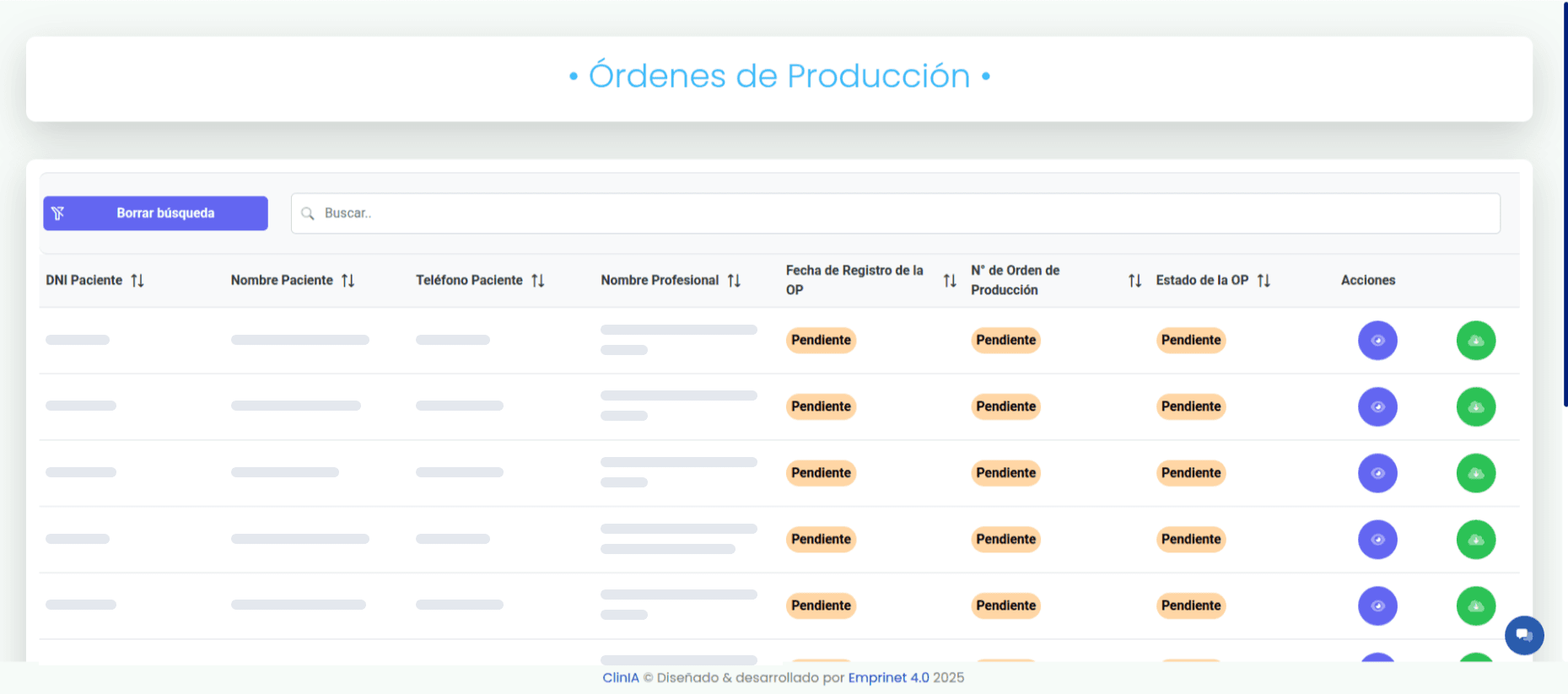Viewport: 1568px width, 694px height.
Task: Follow the Emprinet 4.0 footer link
Action: [x=889, y=677]
